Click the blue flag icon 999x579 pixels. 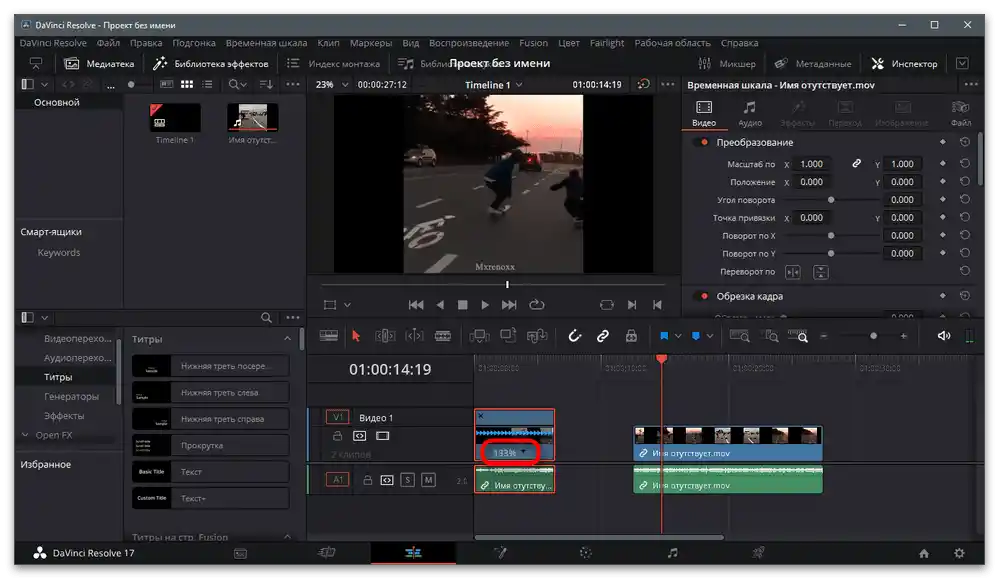[664, 336]
